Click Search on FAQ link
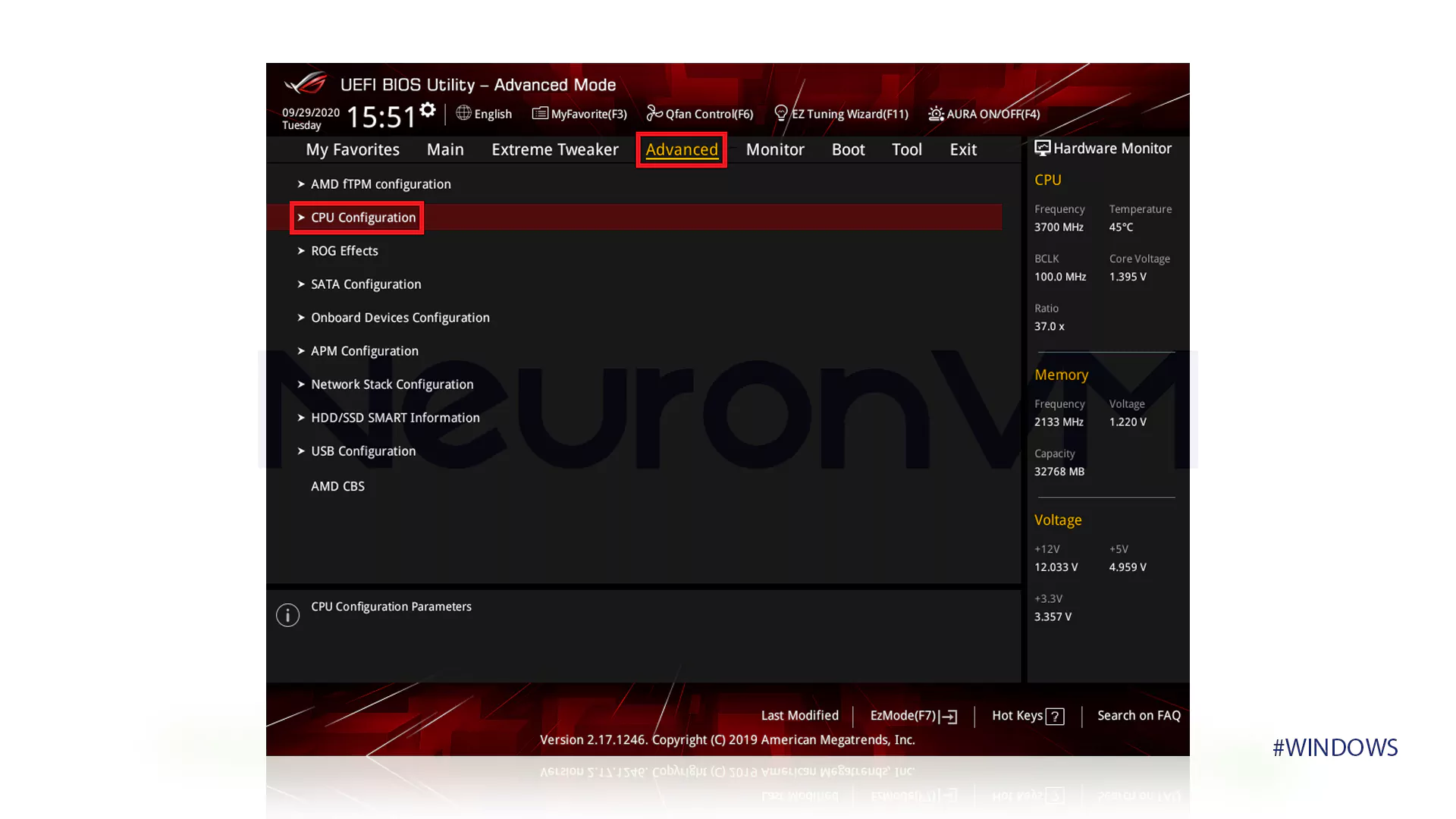The width and height of the screenshot is (1456, 819). pyautogui.click(x=1139, y=716)
